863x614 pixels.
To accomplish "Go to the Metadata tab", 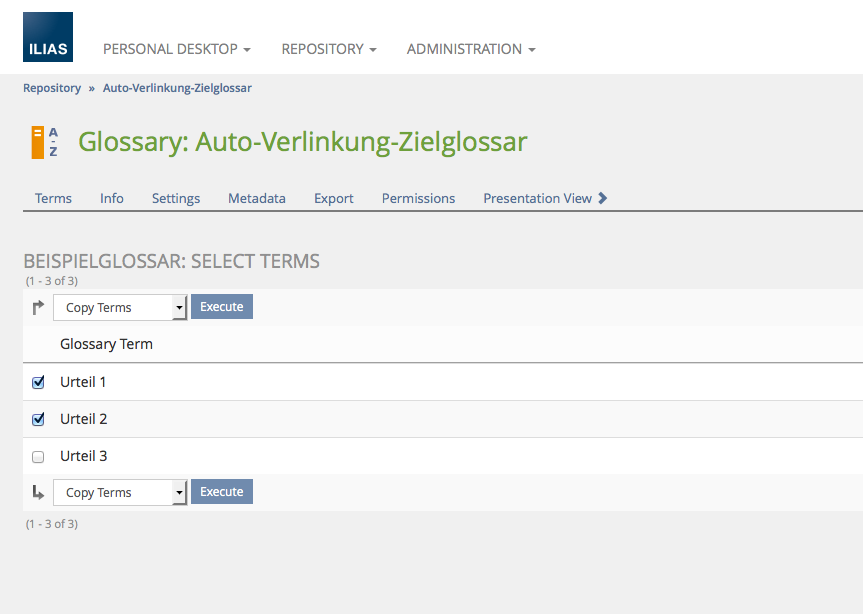I will (257, 198).
